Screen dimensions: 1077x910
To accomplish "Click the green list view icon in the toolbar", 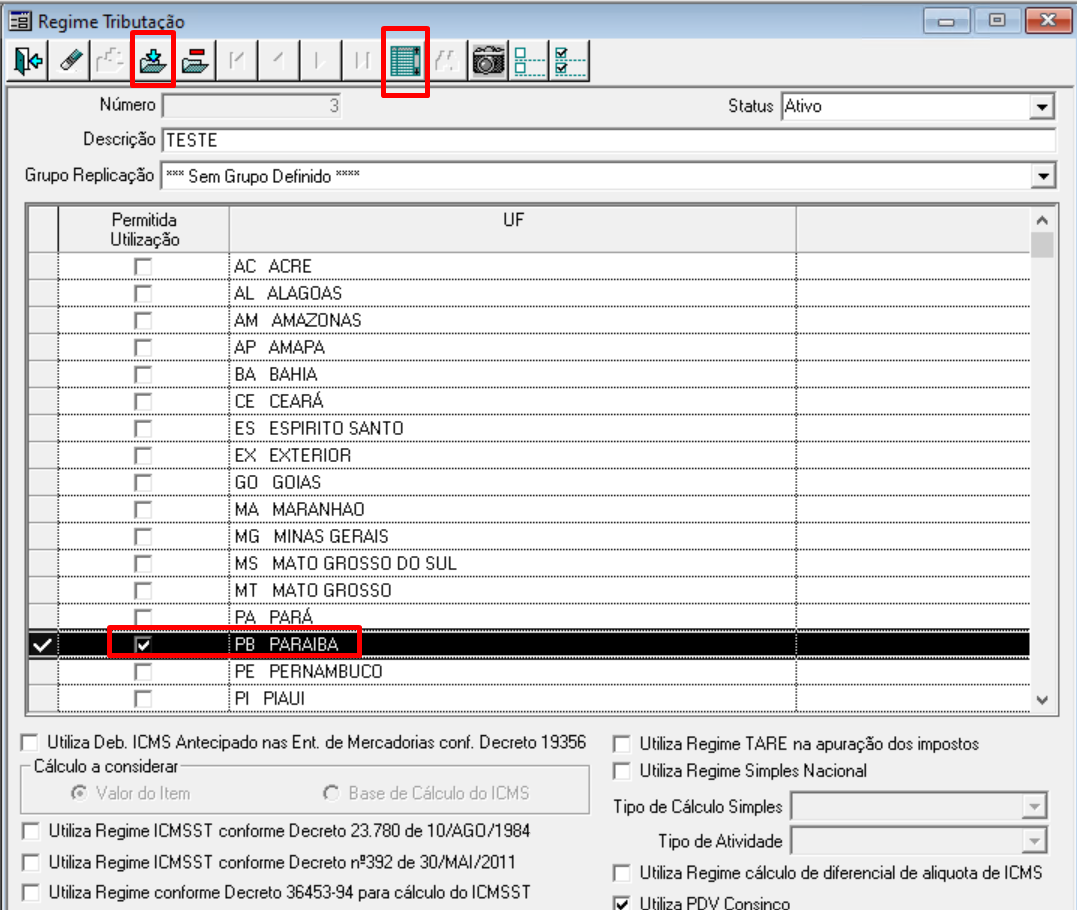I will [x=405, y=61].
